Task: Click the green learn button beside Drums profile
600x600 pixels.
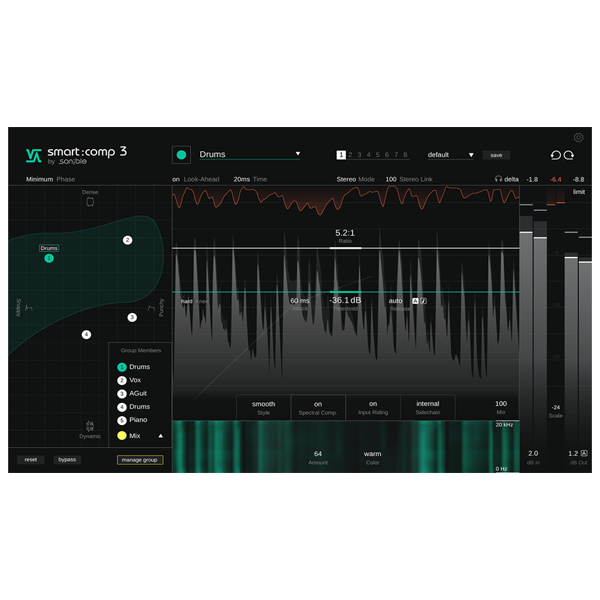Action: (181, 154)
